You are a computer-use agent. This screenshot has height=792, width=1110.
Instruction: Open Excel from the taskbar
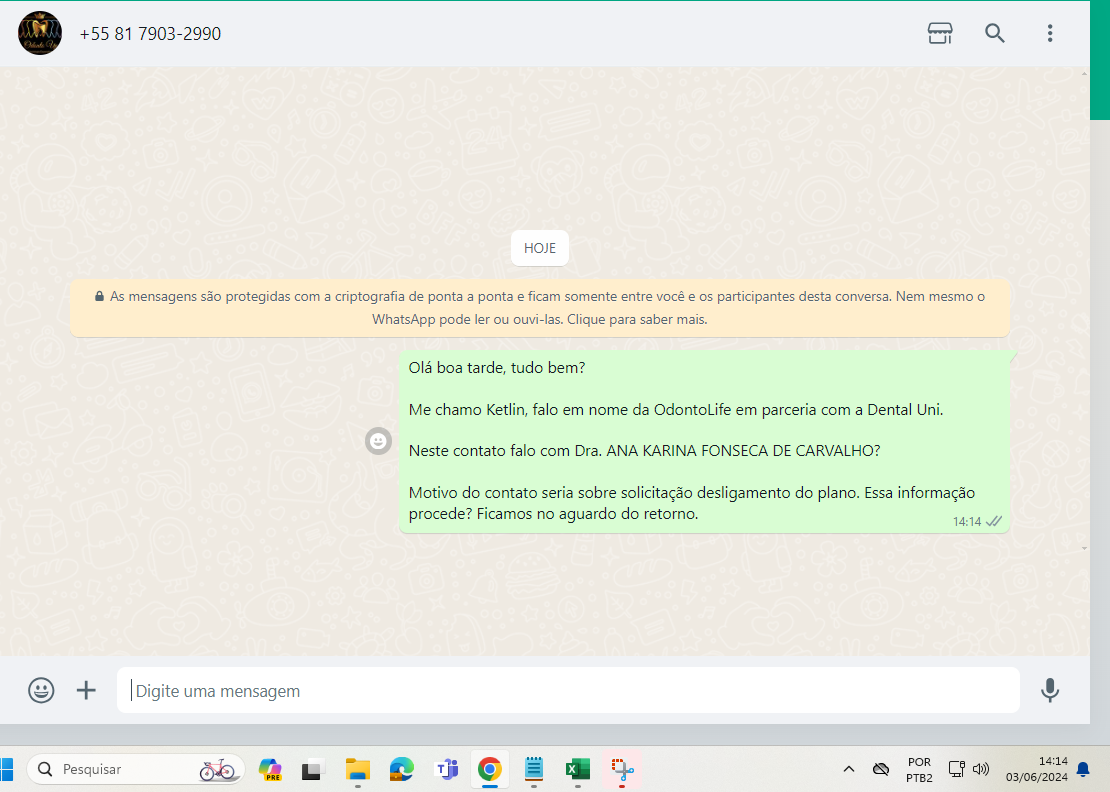coord(576,769)
